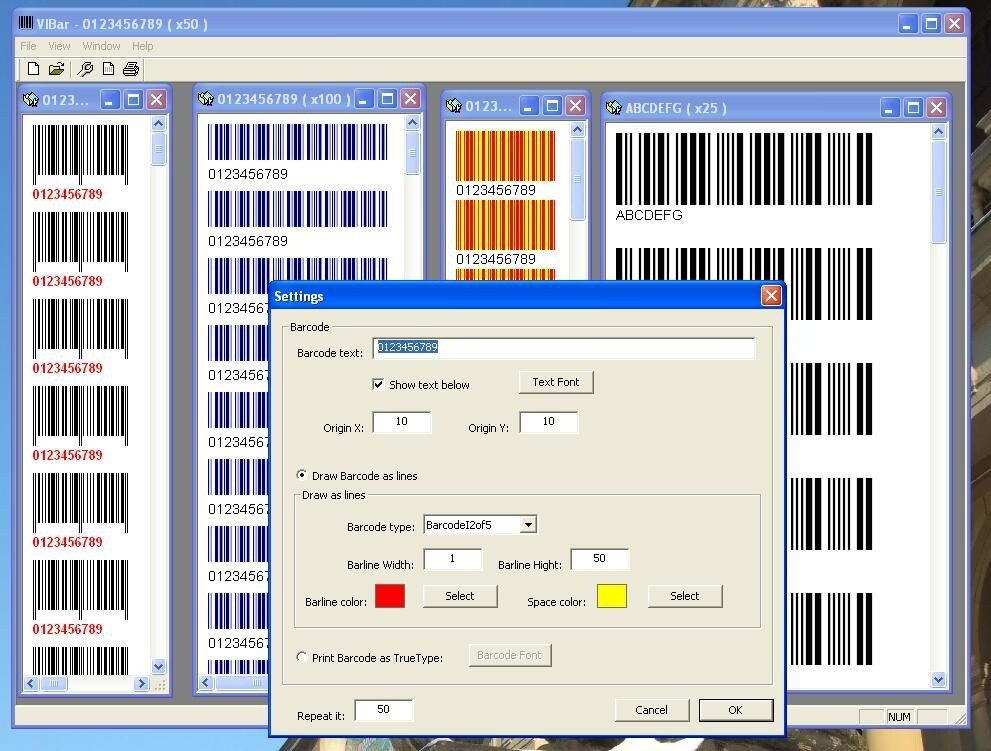Select Print Barcode as TrueType radio button
This screenshot has width=991, height=751.
(x=301, y=657)
